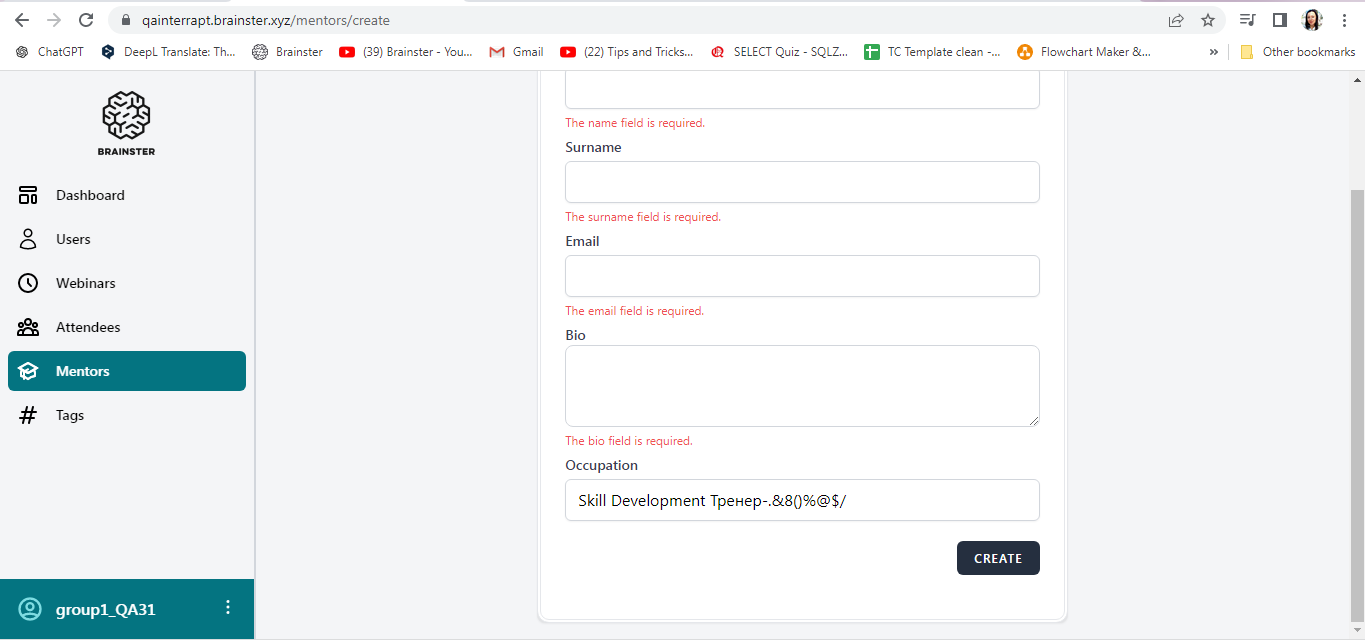The width and height of the screenshot is (1365, 641).
Task: Open Dashboard via its sidebar icon
Action: click(x=28, y=195)
